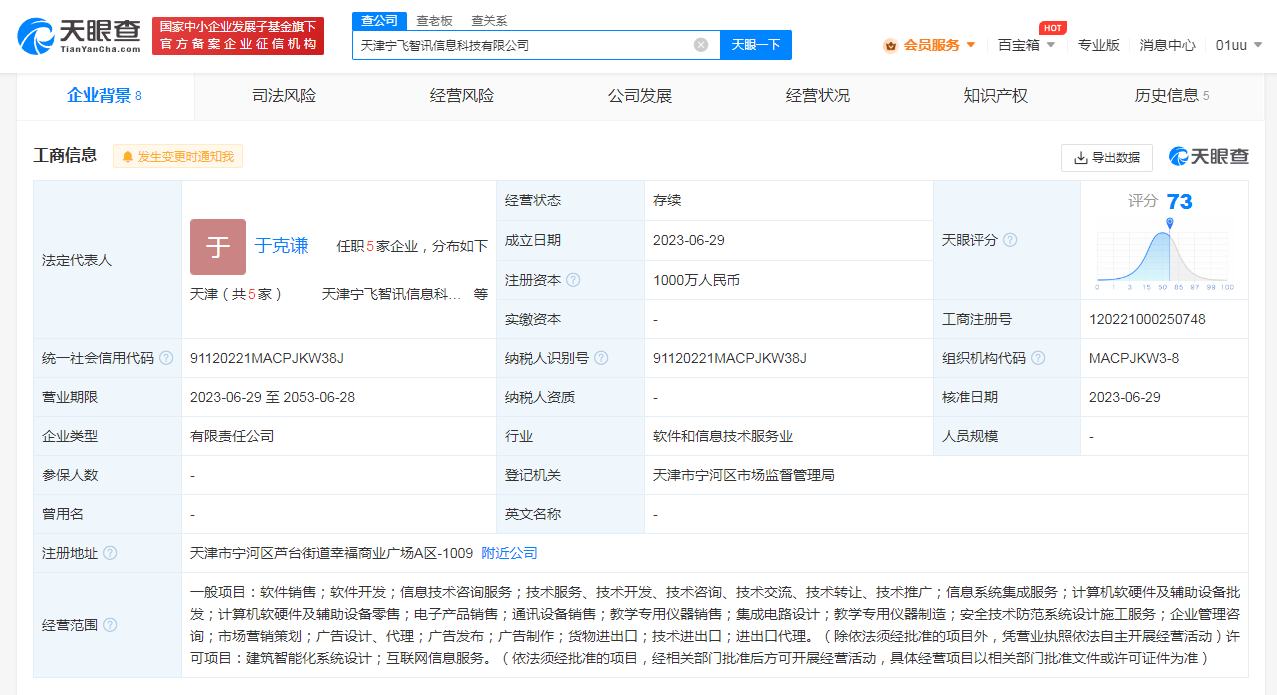The width and height of the screenshot is (1277, 695).
Task: Click the score value 73
Action: (x=1179, y=202)
